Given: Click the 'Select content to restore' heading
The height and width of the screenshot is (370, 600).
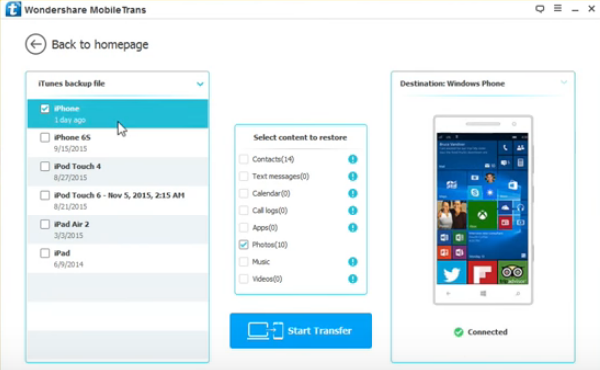Looking at the screenshot, I should tap(300, 137).
